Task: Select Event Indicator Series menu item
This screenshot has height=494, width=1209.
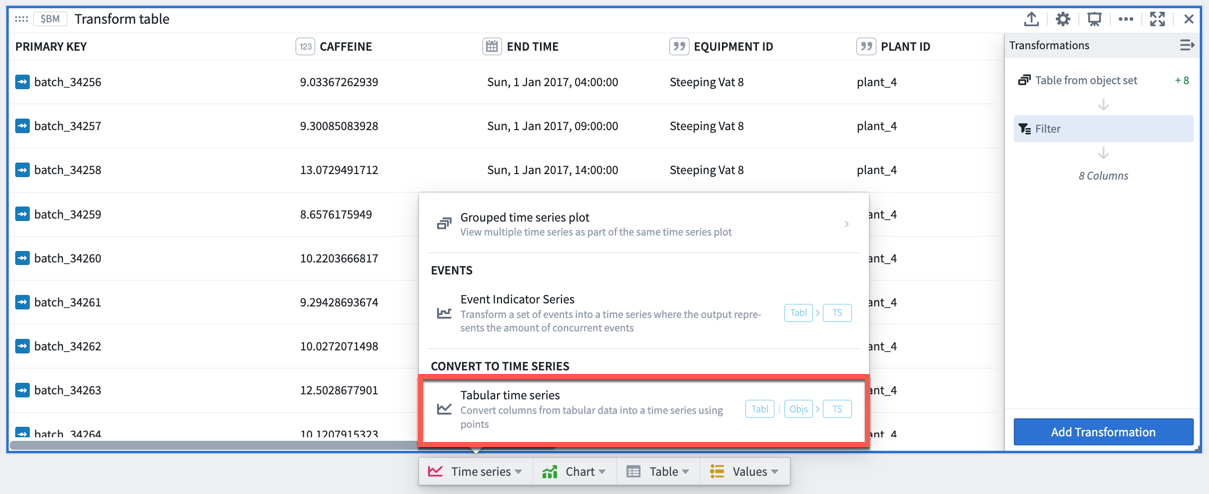Action: pyautogui.click(x=643, y=313)
